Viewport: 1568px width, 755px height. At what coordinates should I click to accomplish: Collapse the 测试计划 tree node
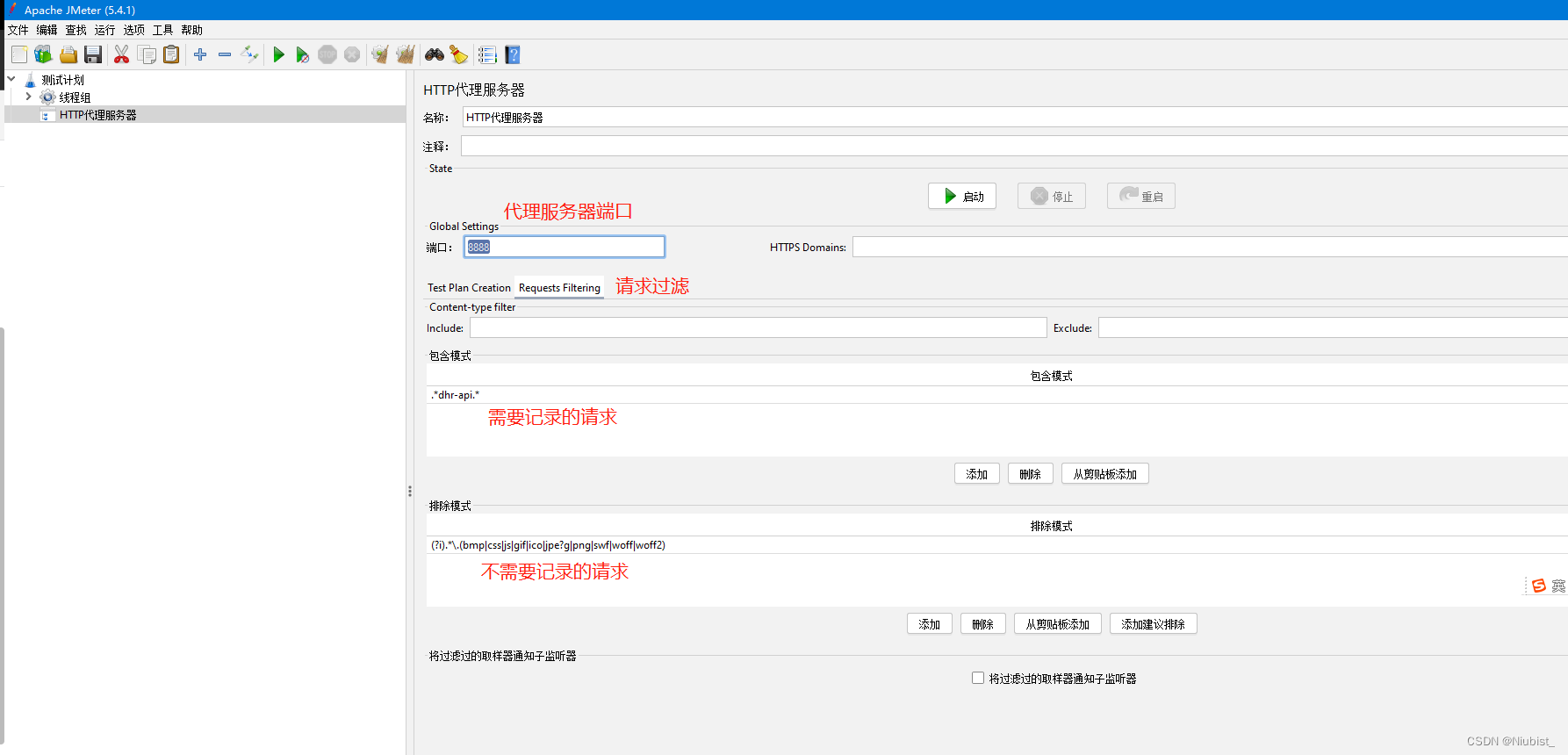[11, 79]
